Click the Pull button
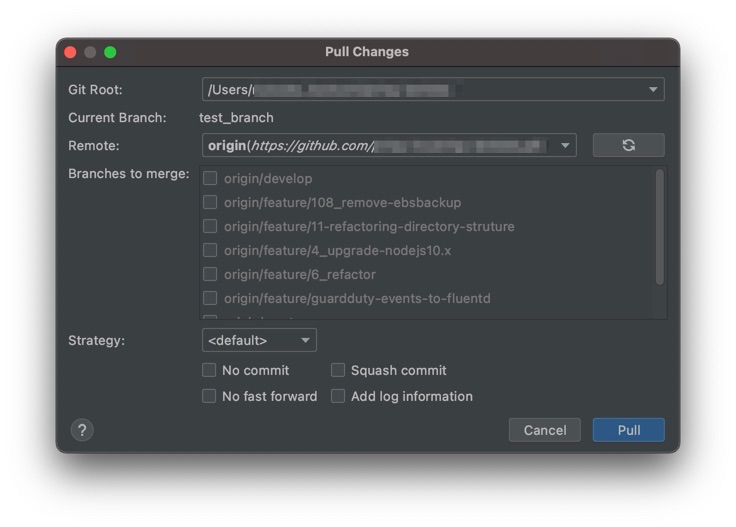 [628, 430]
